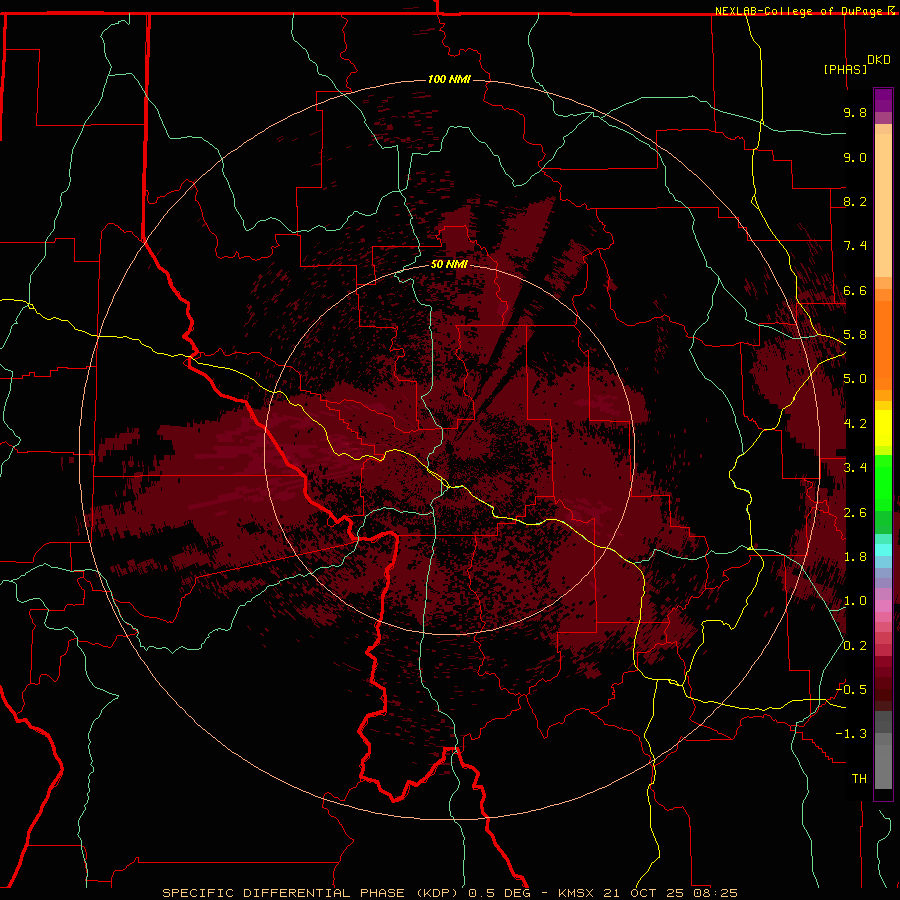Click the 7.4 scale value
900x900 pixels.
(855, 246)
